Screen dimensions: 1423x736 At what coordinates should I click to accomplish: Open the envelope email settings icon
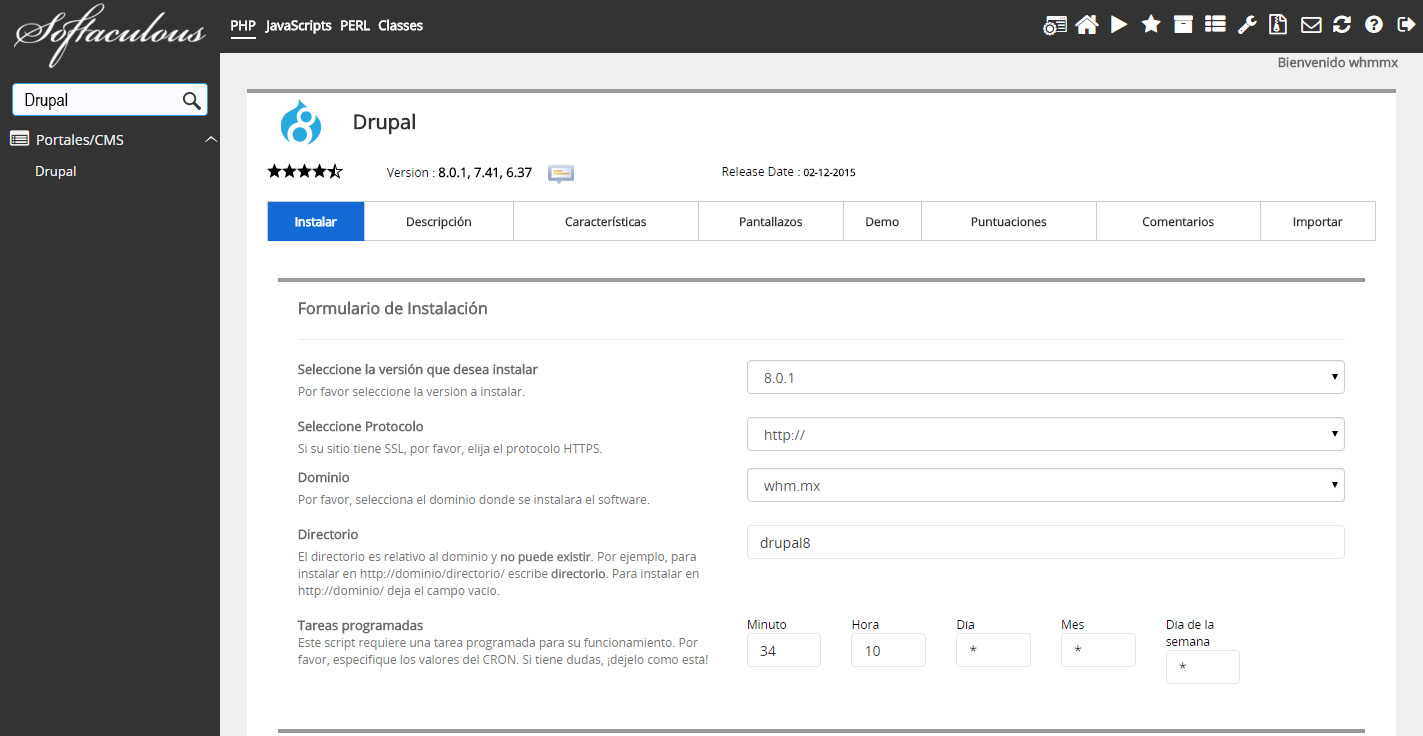click(x=1310, y=25)
